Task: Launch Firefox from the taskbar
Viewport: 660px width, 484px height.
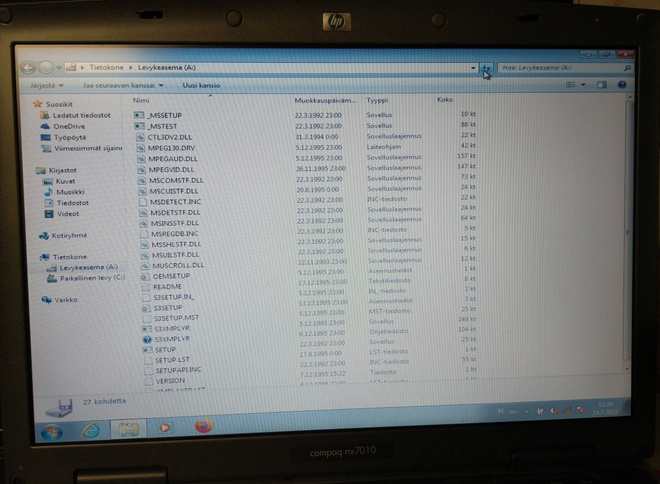Action: [204, 425]
